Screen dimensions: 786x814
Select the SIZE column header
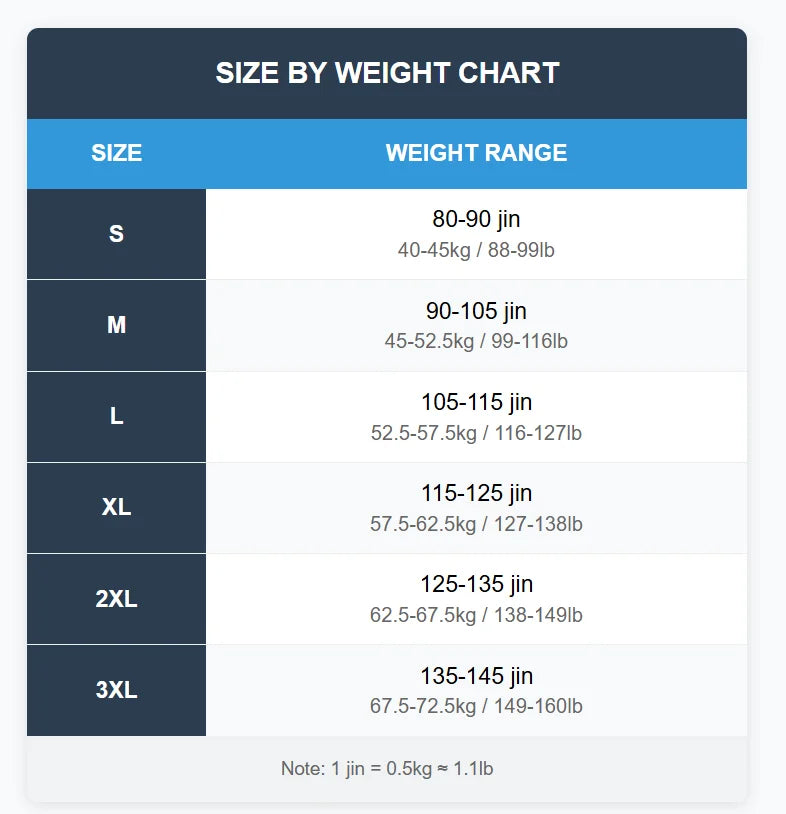[116, 153]
